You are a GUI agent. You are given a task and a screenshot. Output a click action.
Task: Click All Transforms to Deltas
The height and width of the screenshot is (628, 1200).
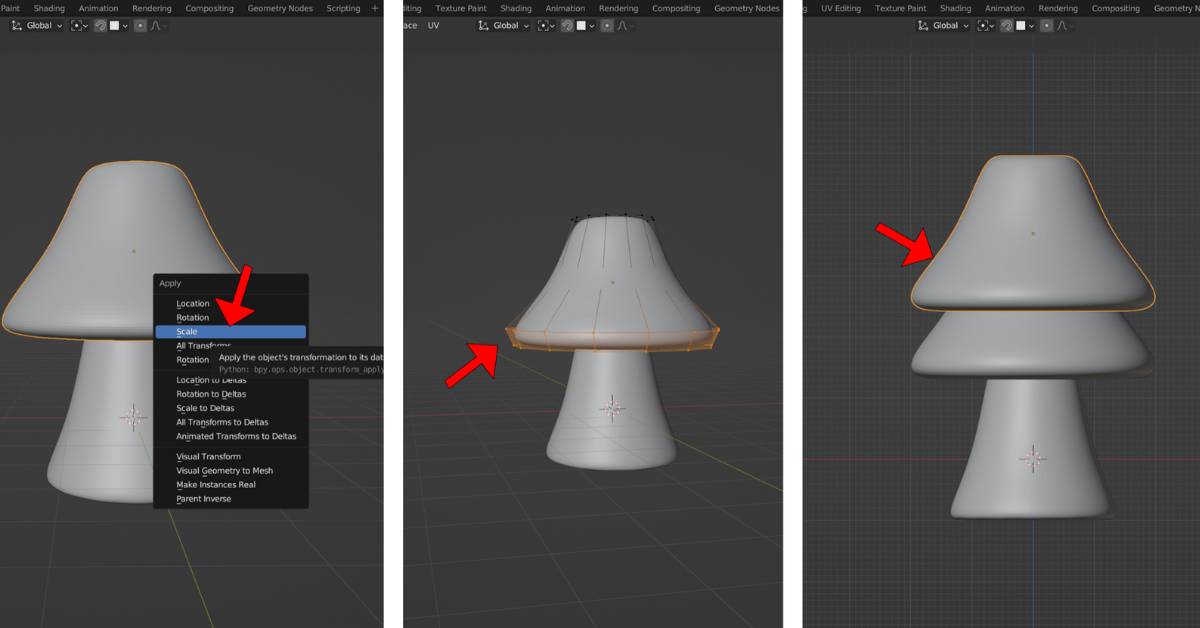click(x=222, y=422)
